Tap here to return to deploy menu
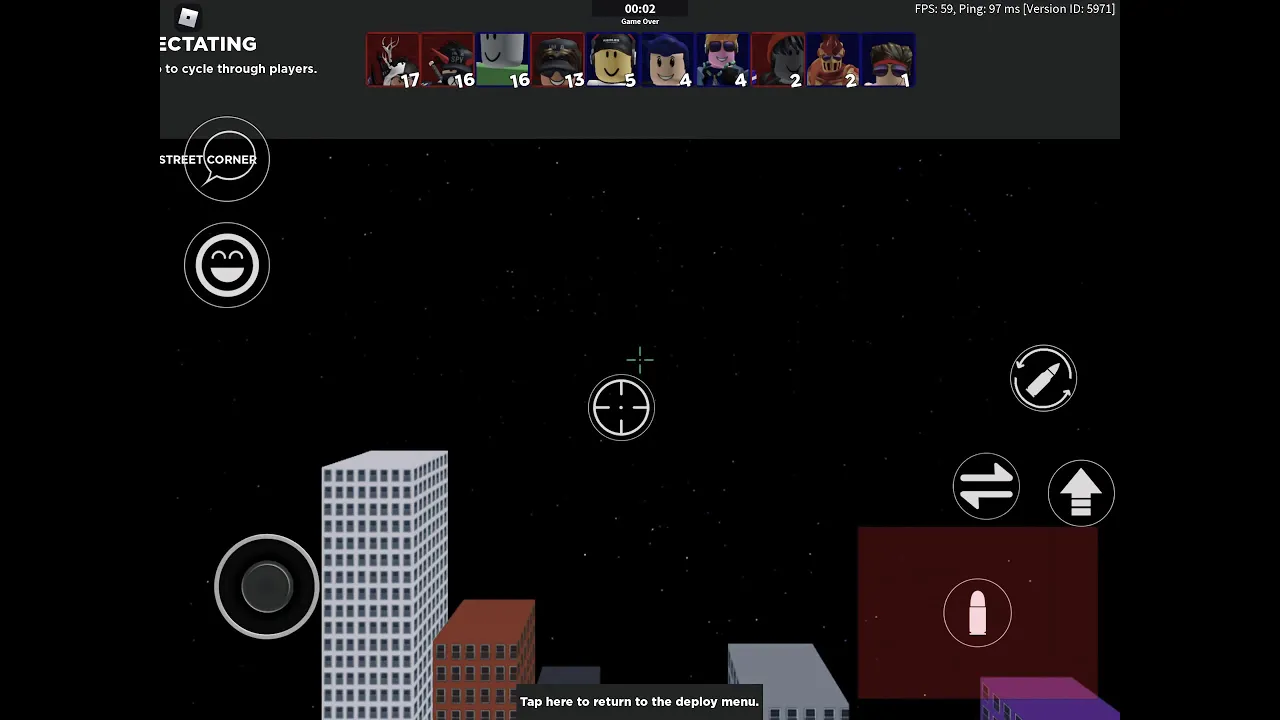 tap(639, 701)
